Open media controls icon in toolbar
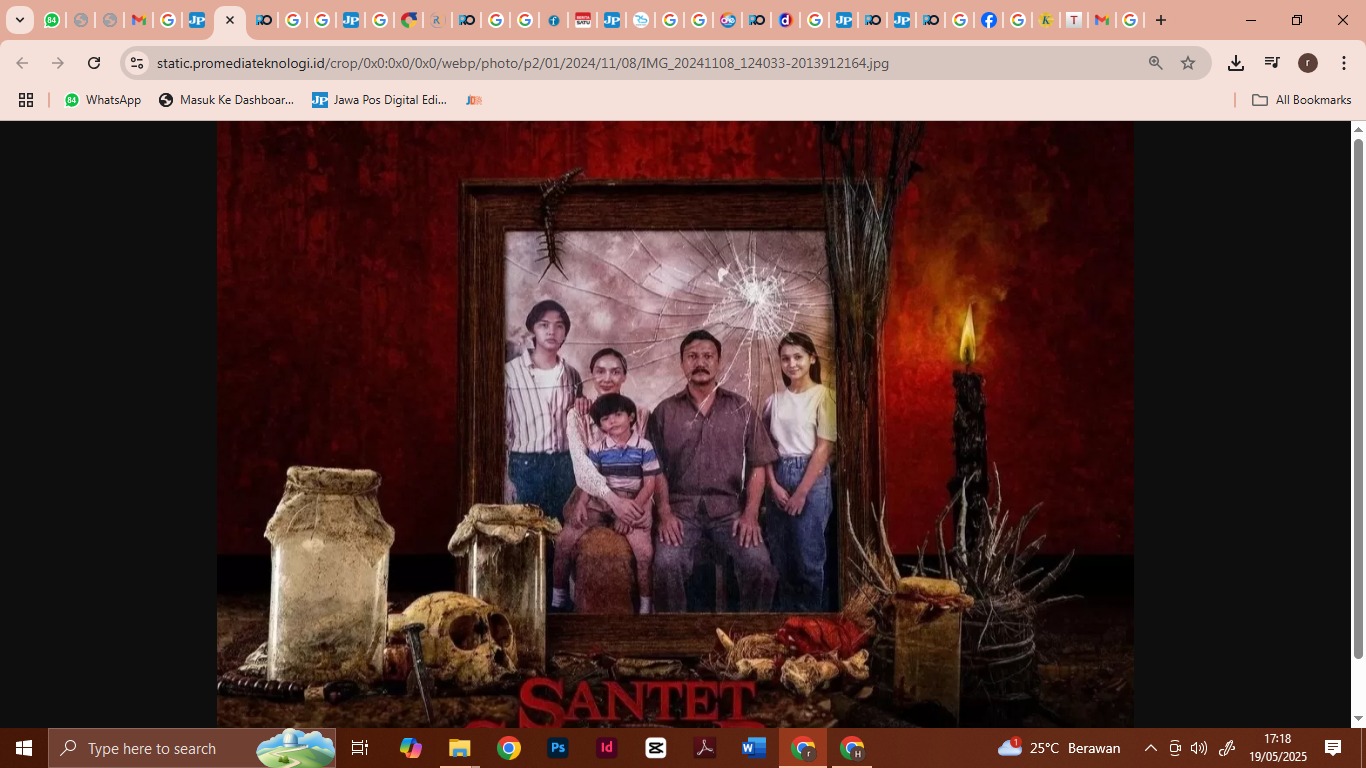Image resolution: width=1366 pixels, height=768 pixels. coord(1272,63)
